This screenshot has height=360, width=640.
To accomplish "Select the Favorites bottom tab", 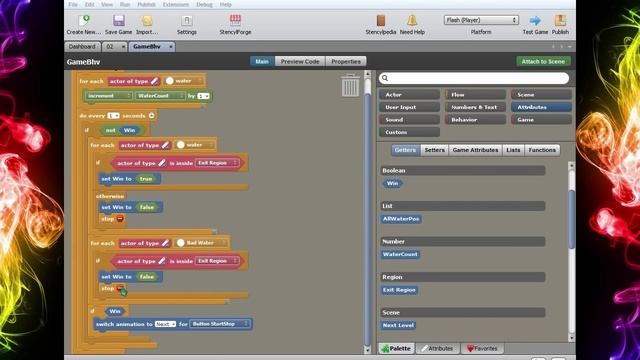I will click(x=482, y=348).
